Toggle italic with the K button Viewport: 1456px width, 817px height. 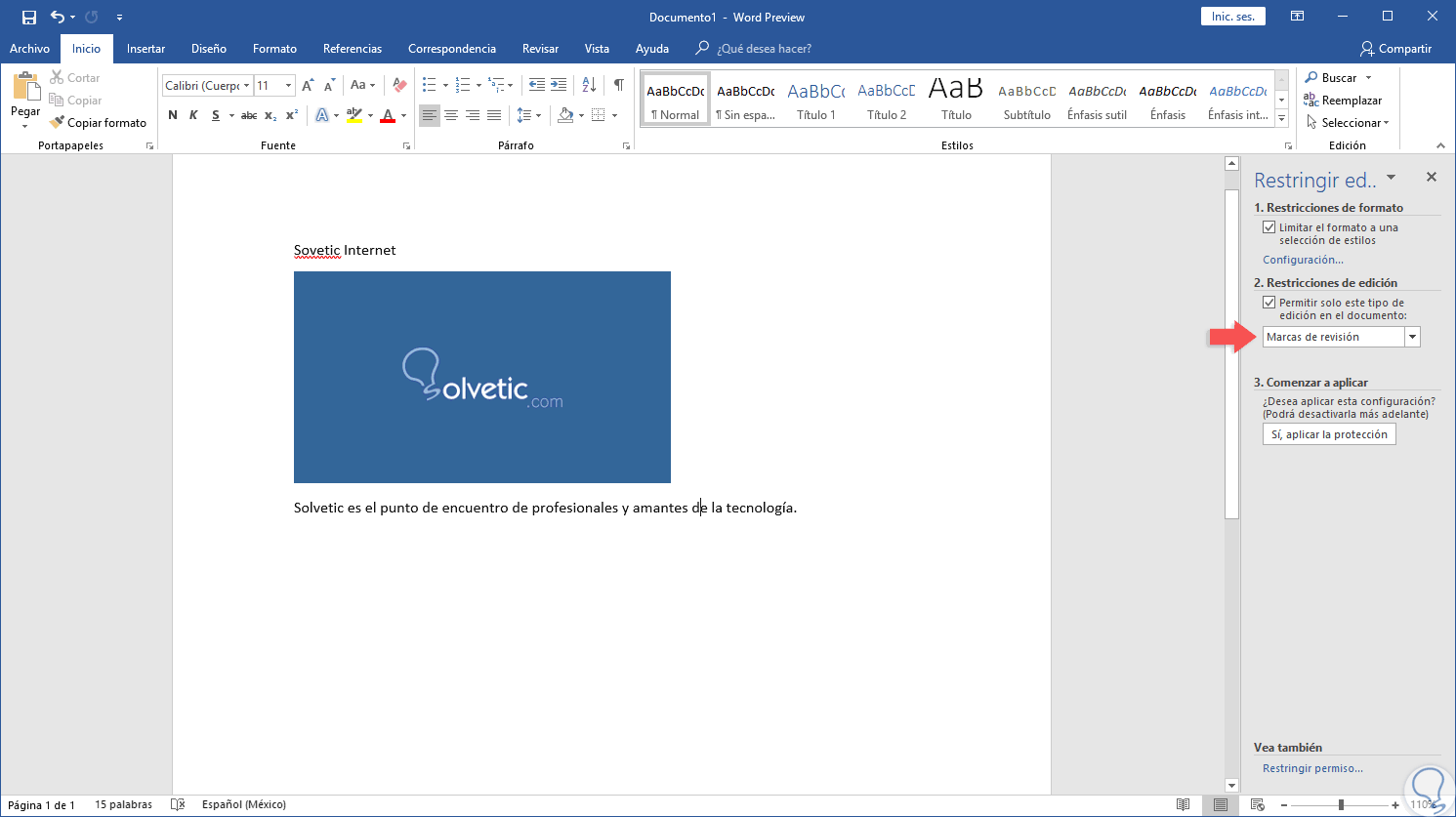(x=193, y=115)
